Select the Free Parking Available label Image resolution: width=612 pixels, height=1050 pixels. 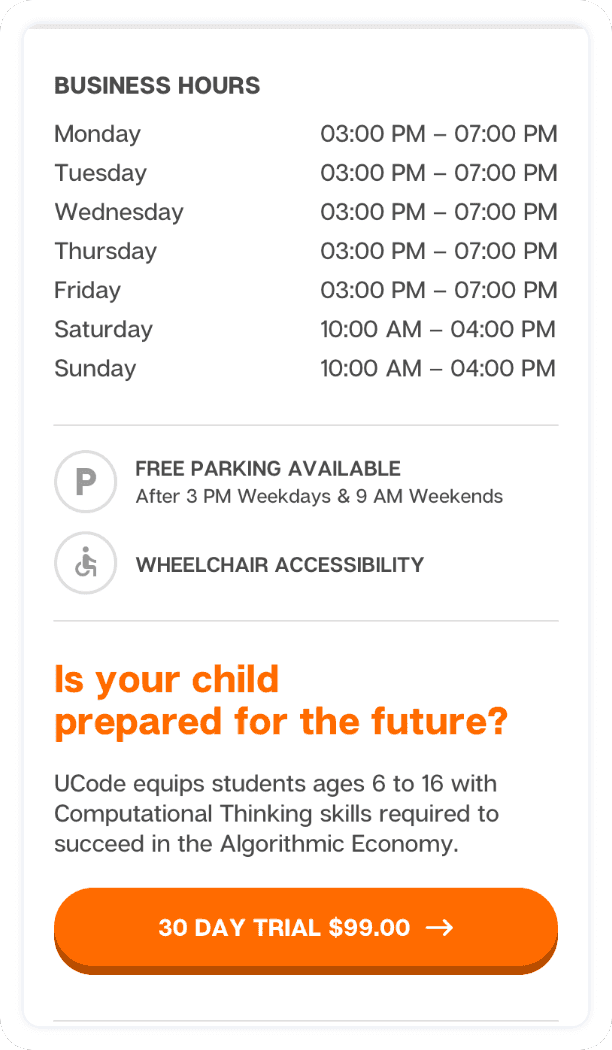point(267,468)
